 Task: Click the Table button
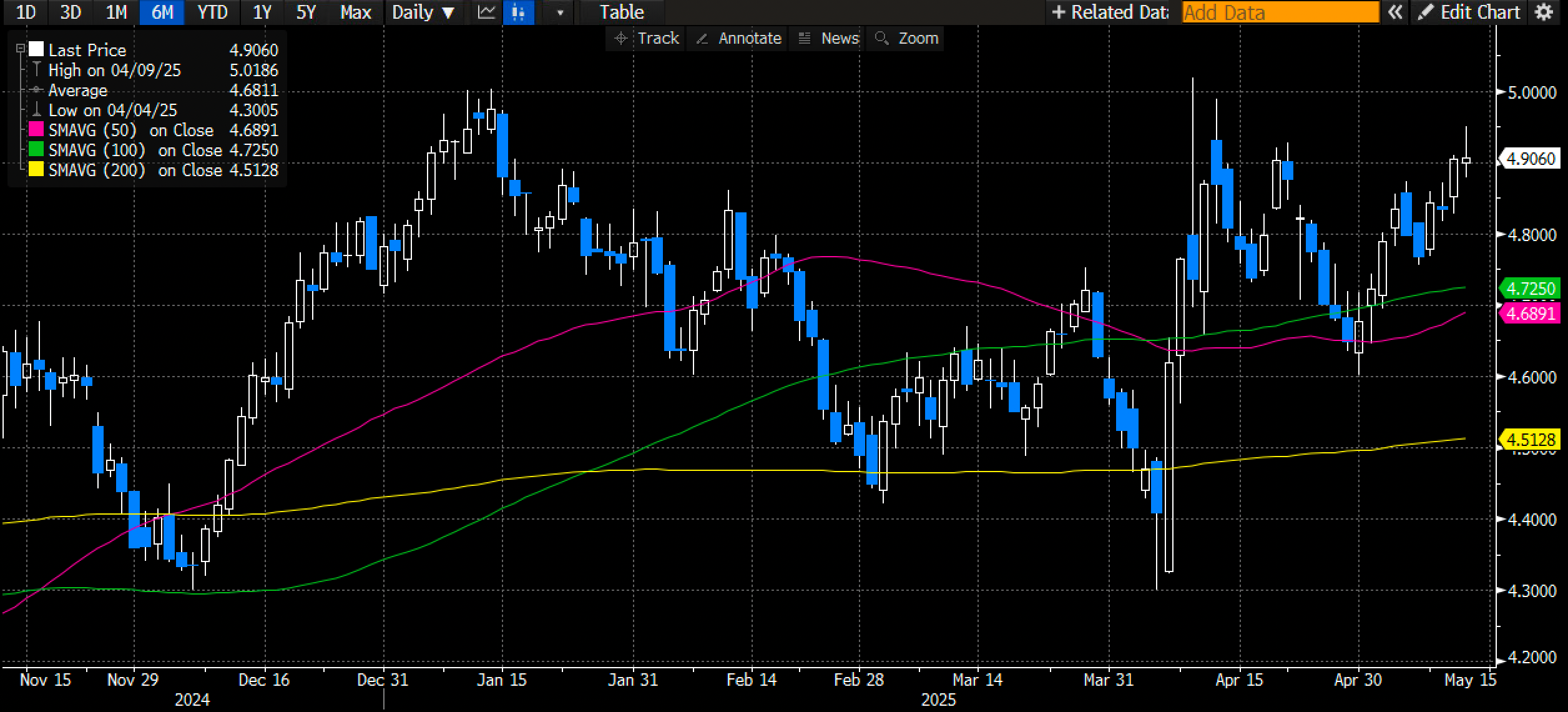[621, 12]
